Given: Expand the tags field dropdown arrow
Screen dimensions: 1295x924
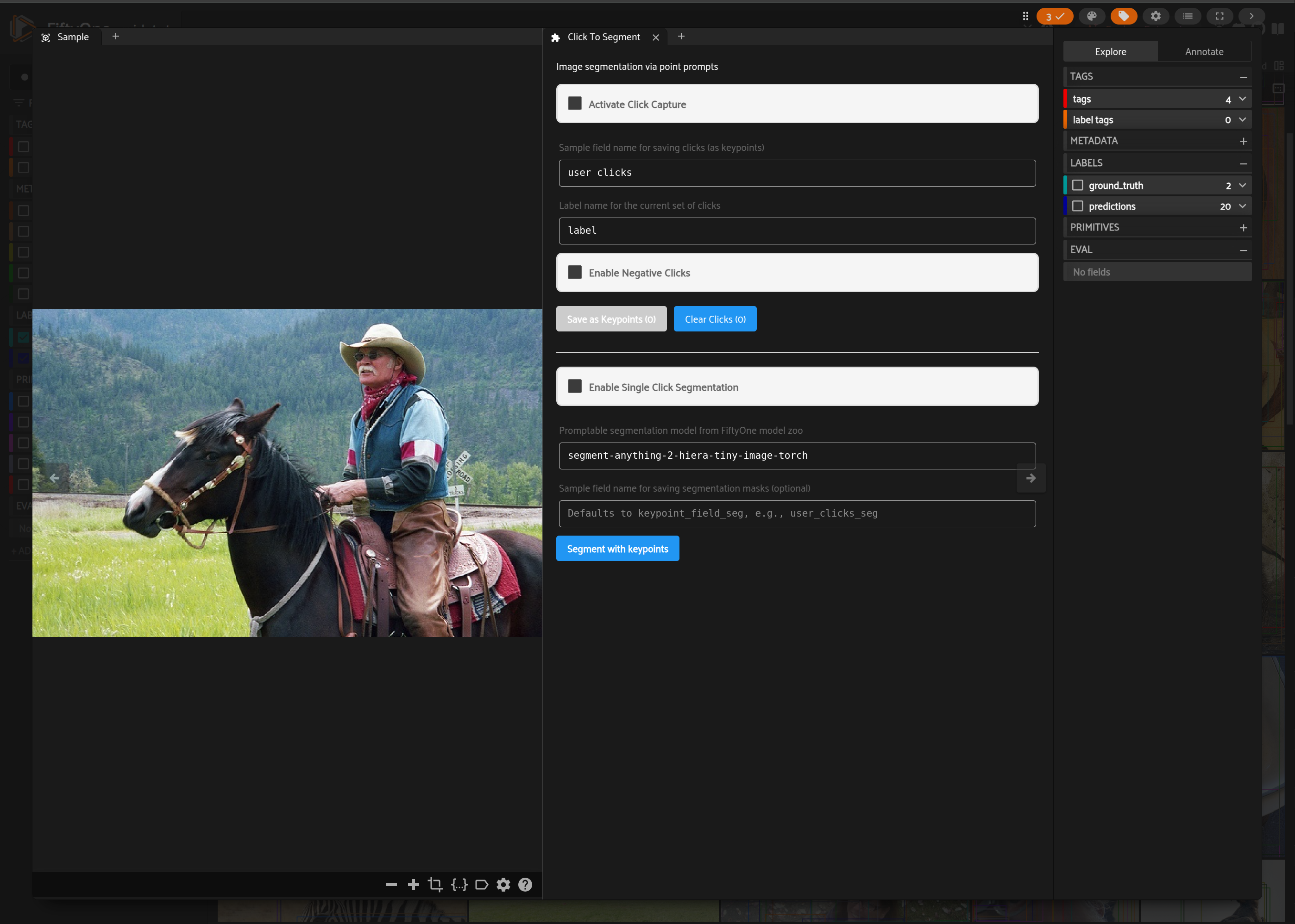Looking at the screenshot, I should tap(1242, 99).
